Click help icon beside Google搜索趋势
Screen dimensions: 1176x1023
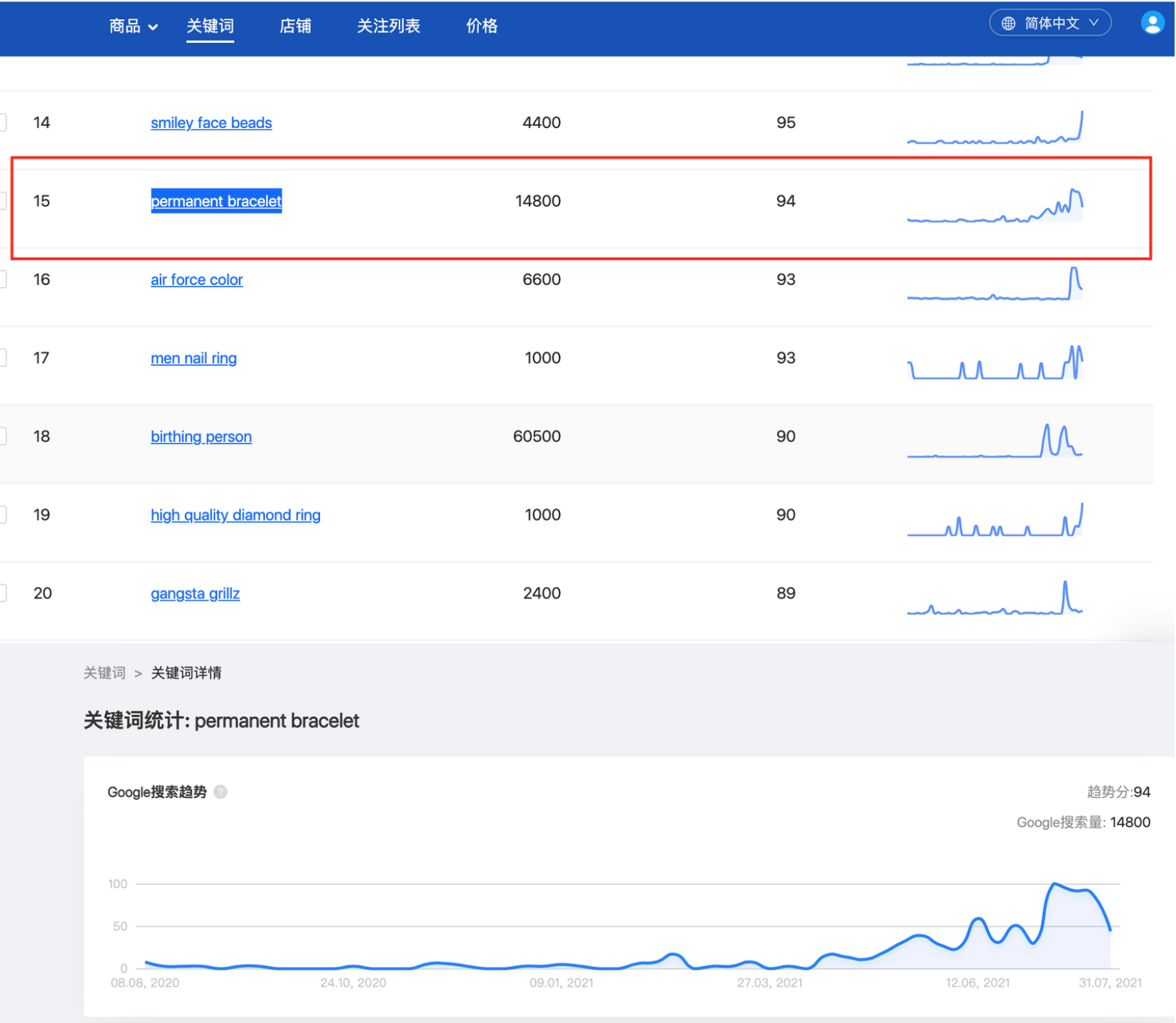pos(221,792)
